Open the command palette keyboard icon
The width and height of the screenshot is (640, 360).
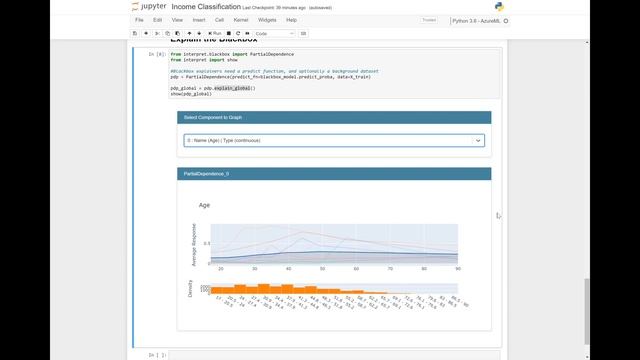303,33
